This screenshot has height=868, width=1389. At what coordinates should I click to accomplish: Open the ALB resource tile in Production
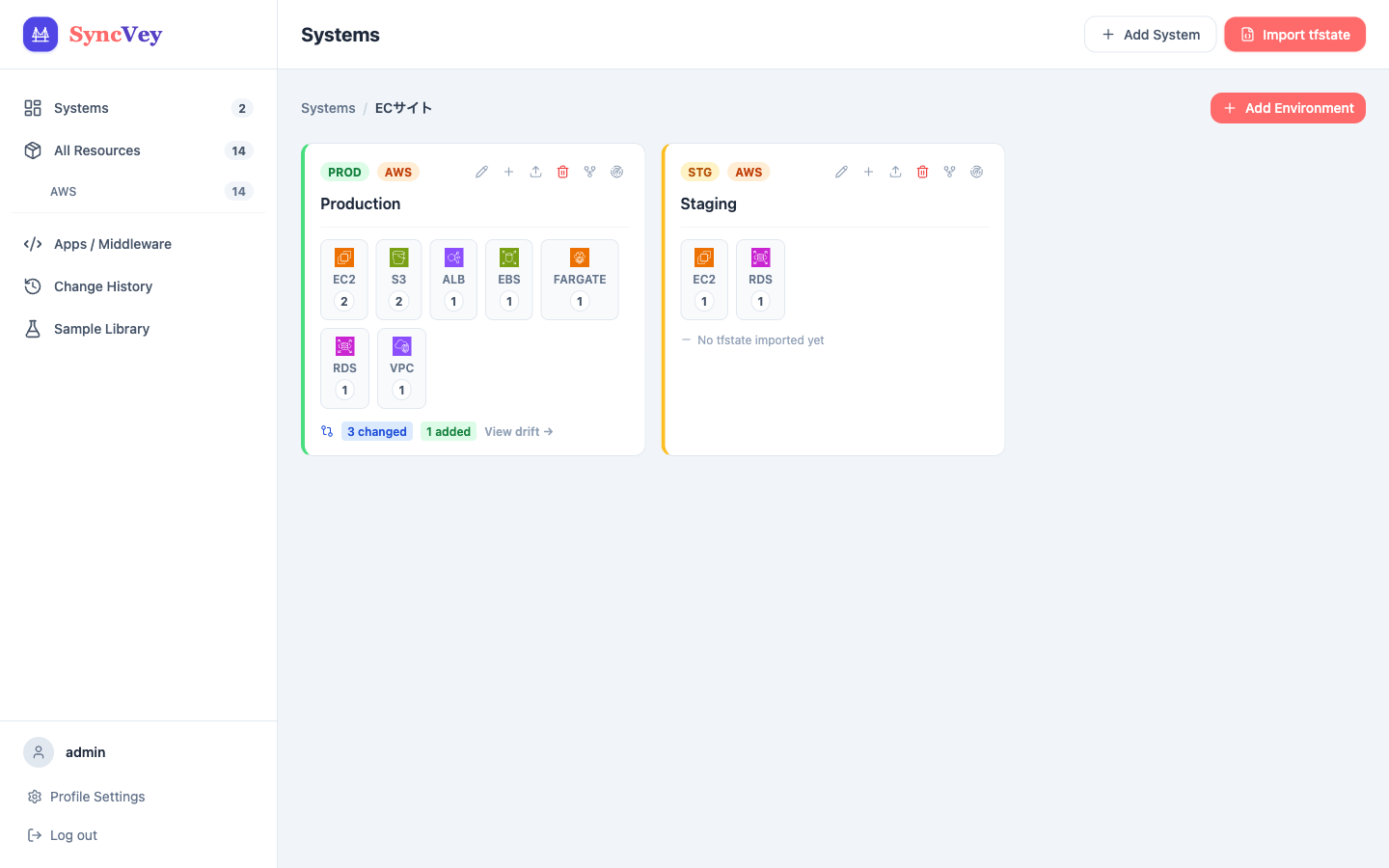pyautogui.click(x=453, y=280)
